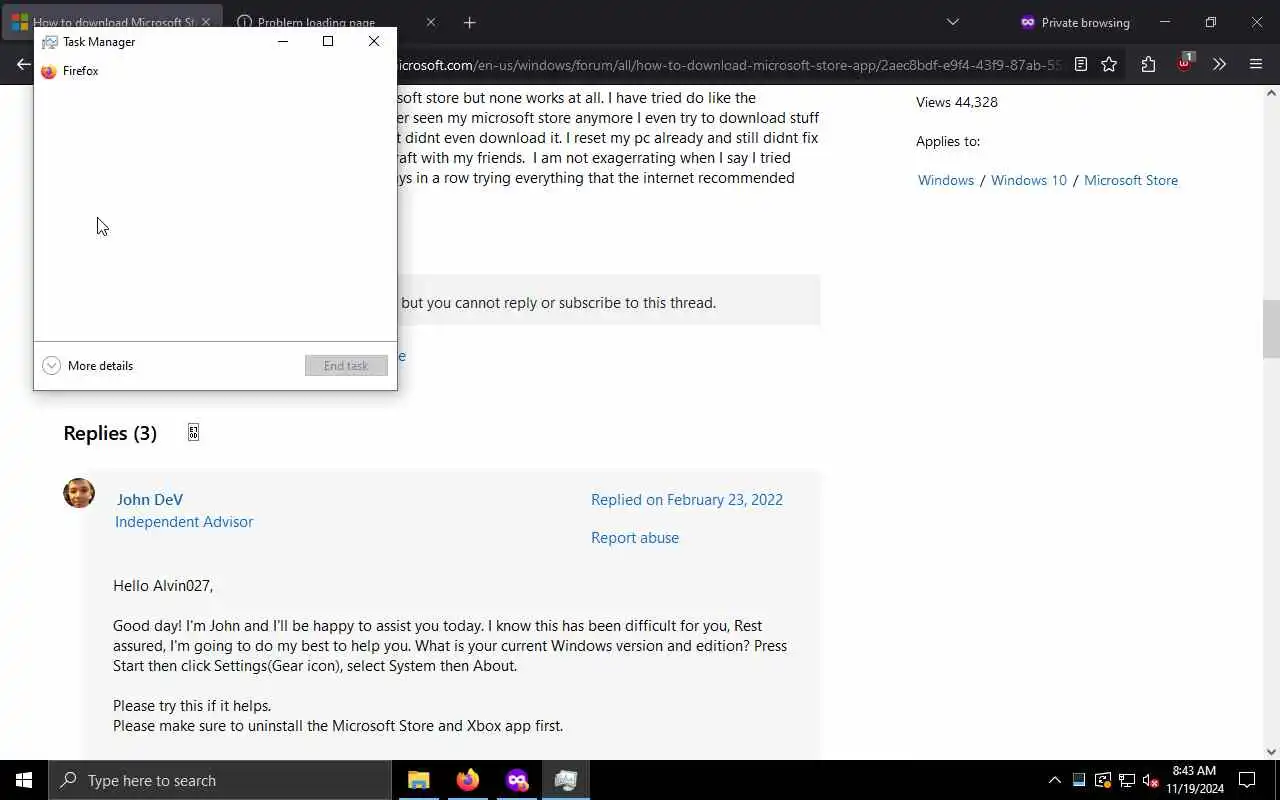Screen dimensions: 1280x800
Task: Click the End task button
Action: pyautogui.click(x=346, y=366)
